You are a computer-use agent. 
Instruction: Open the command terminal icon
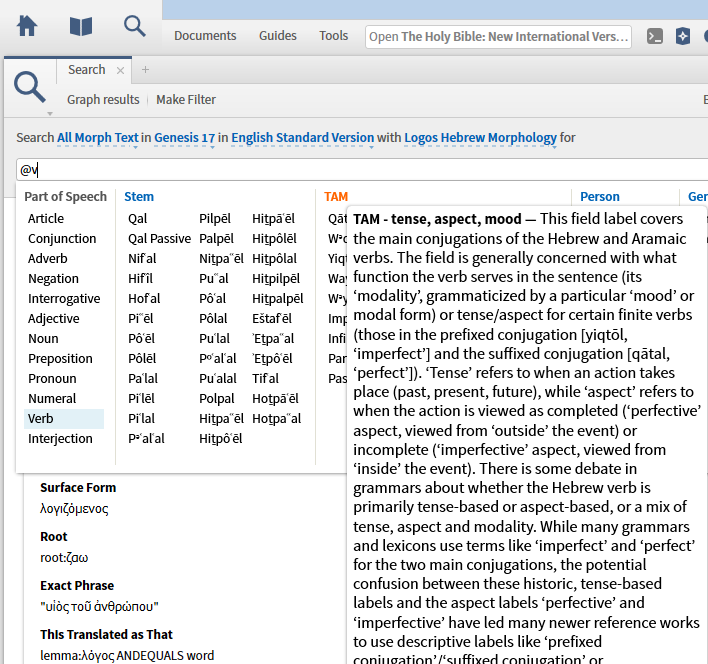tap(655, 36)
